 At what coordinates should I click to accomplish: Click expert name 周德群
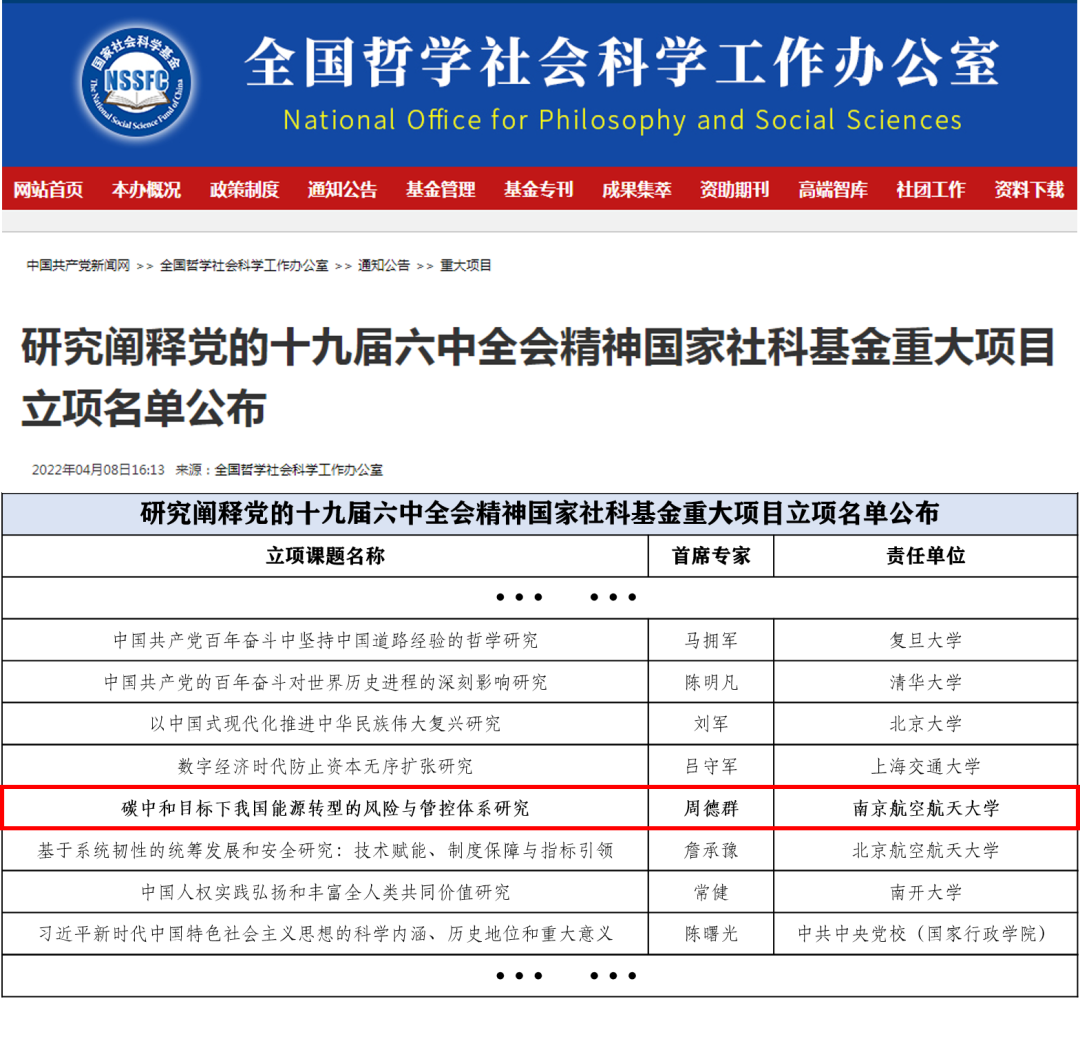[711, 808]
